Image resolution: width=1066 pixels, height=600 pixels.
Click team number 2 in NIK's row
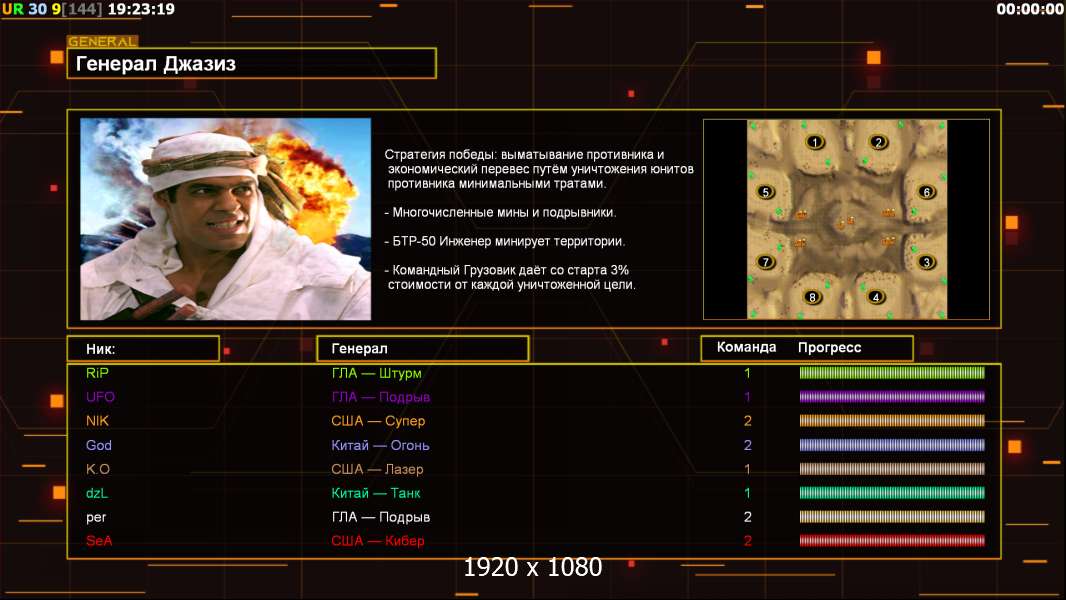[747, 421]
